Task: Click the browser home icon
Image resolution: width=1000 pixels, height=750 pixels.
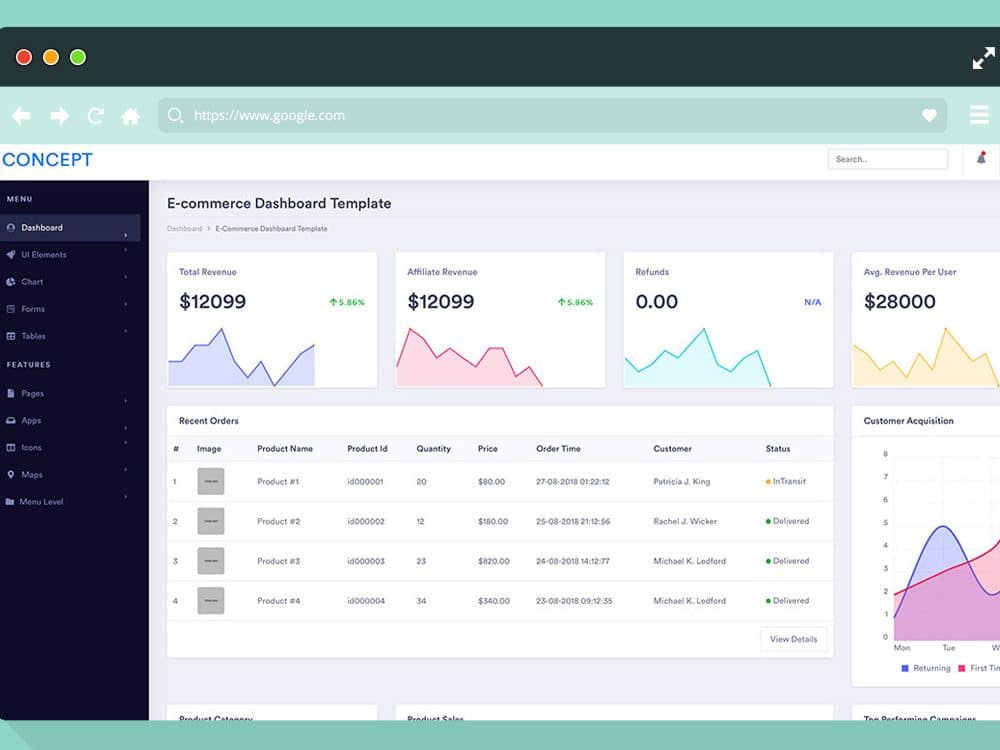Action: [x=130, y=115]
